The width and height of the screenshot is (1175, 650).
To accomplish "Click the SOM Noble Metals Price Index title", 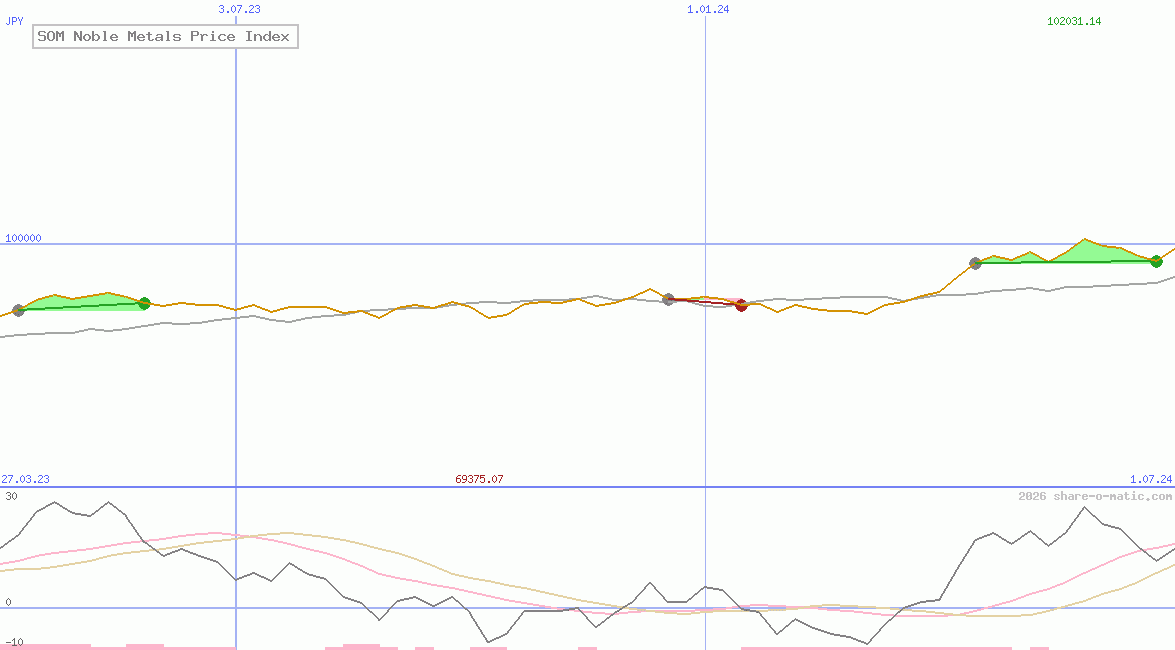I will point(164,36).
